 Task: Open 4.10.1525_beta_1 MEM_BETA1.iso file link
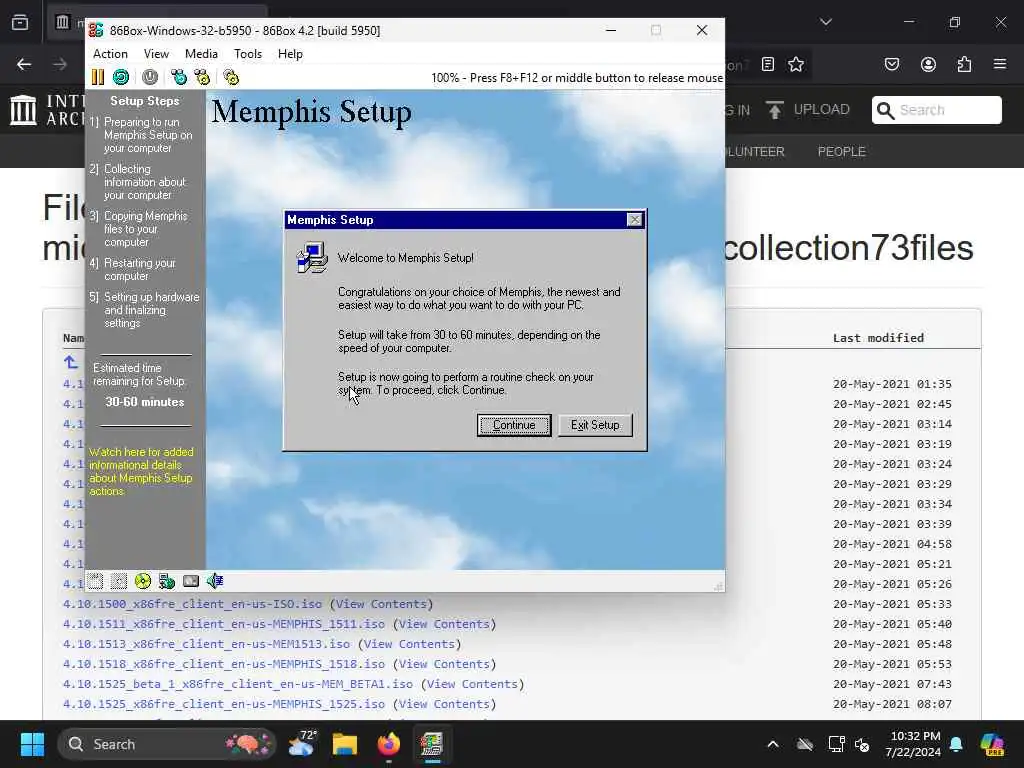pos(238,684)
